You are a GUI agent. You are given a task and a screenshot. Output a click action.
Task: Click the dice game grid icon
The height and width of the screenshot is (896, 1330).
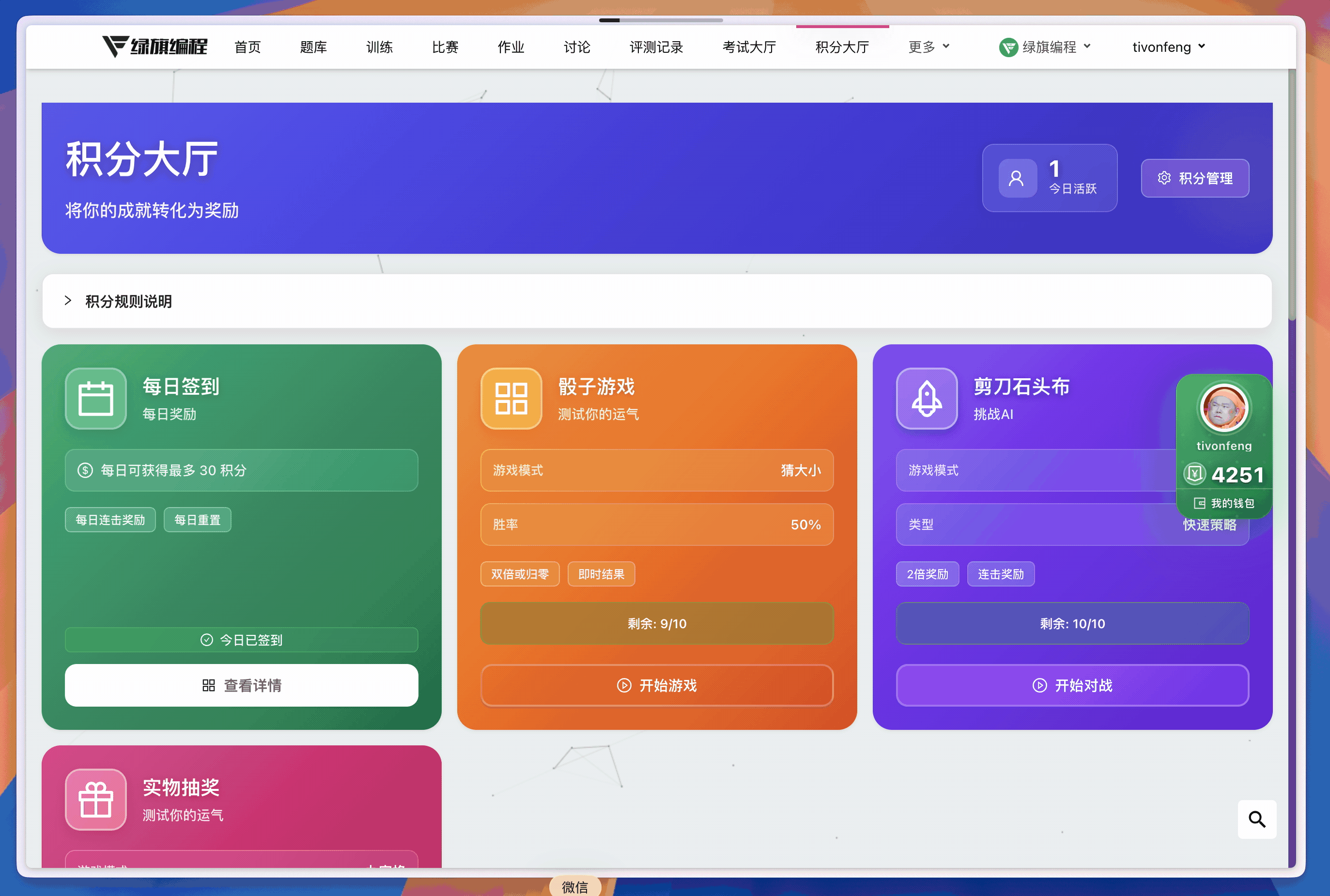click(511, 398)
